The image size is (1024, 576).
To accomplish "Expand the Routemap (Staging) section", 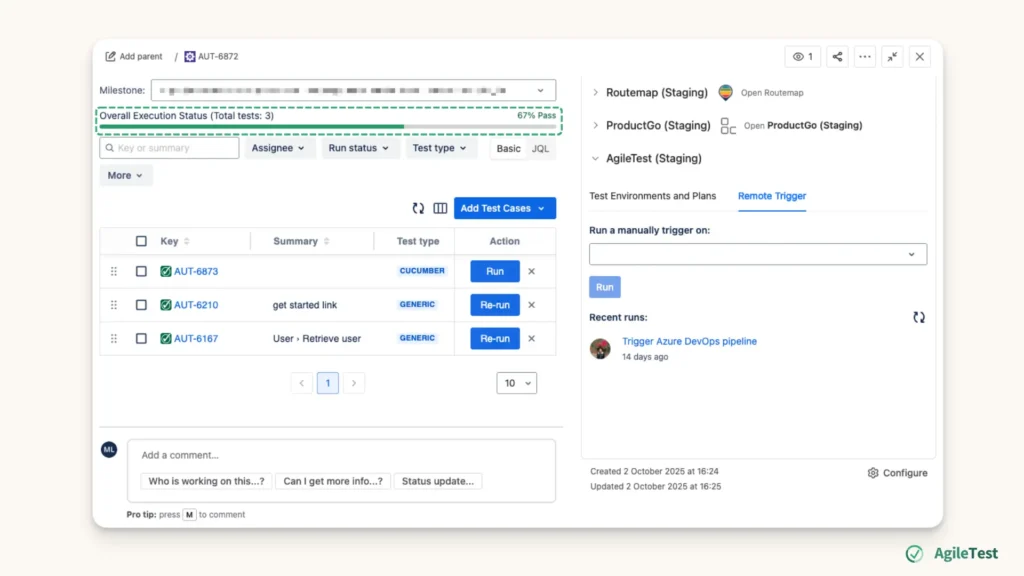I will tap(595, 93).
